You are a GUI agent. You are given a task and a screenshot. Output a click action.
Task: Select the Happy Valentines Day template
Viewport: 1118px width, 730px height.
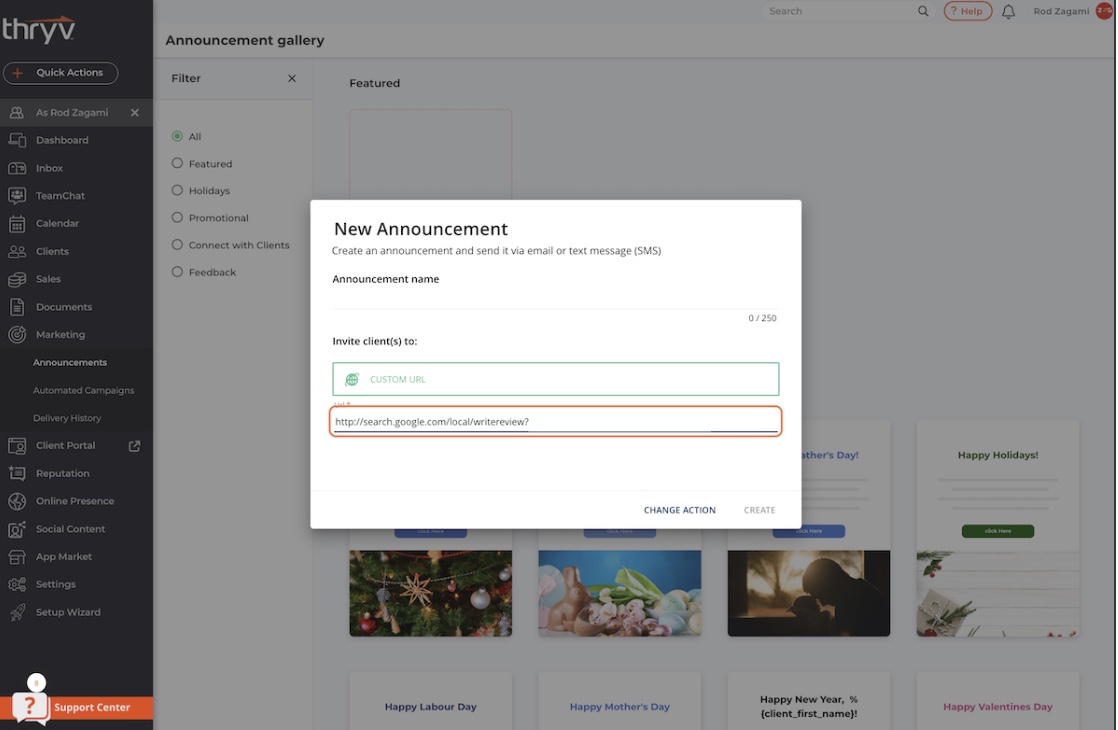[998, 701]
